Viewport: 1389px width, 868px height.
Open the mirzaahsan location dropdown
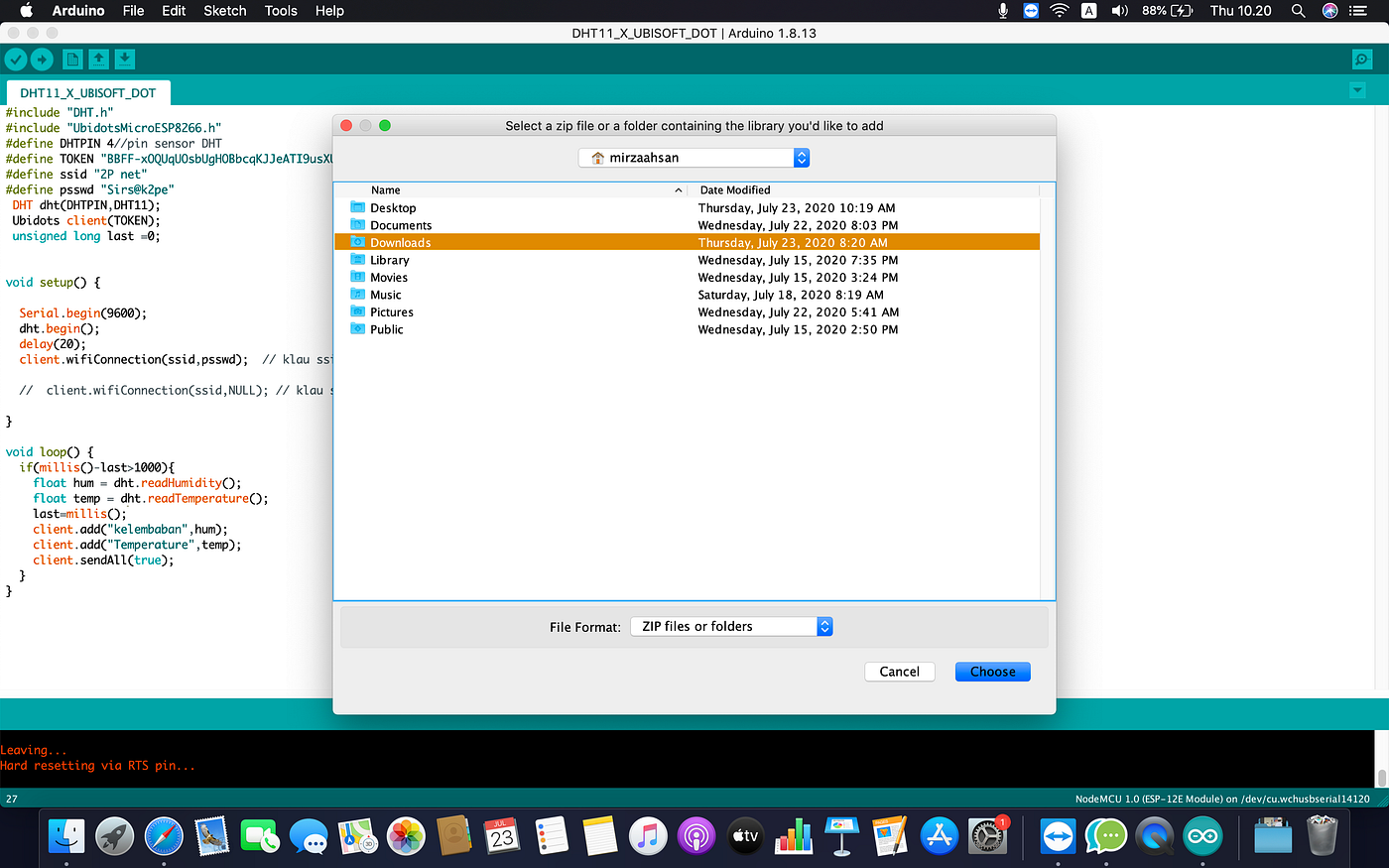coord(693,157)
